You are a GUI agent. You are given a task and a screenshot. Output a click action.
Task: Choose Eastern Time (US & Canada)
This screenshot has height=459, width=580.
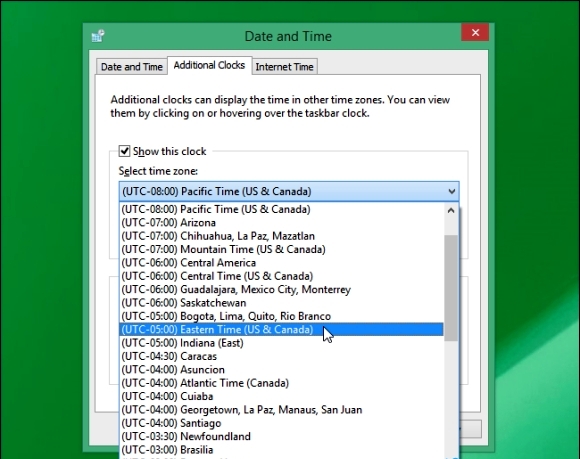(281, 330)
